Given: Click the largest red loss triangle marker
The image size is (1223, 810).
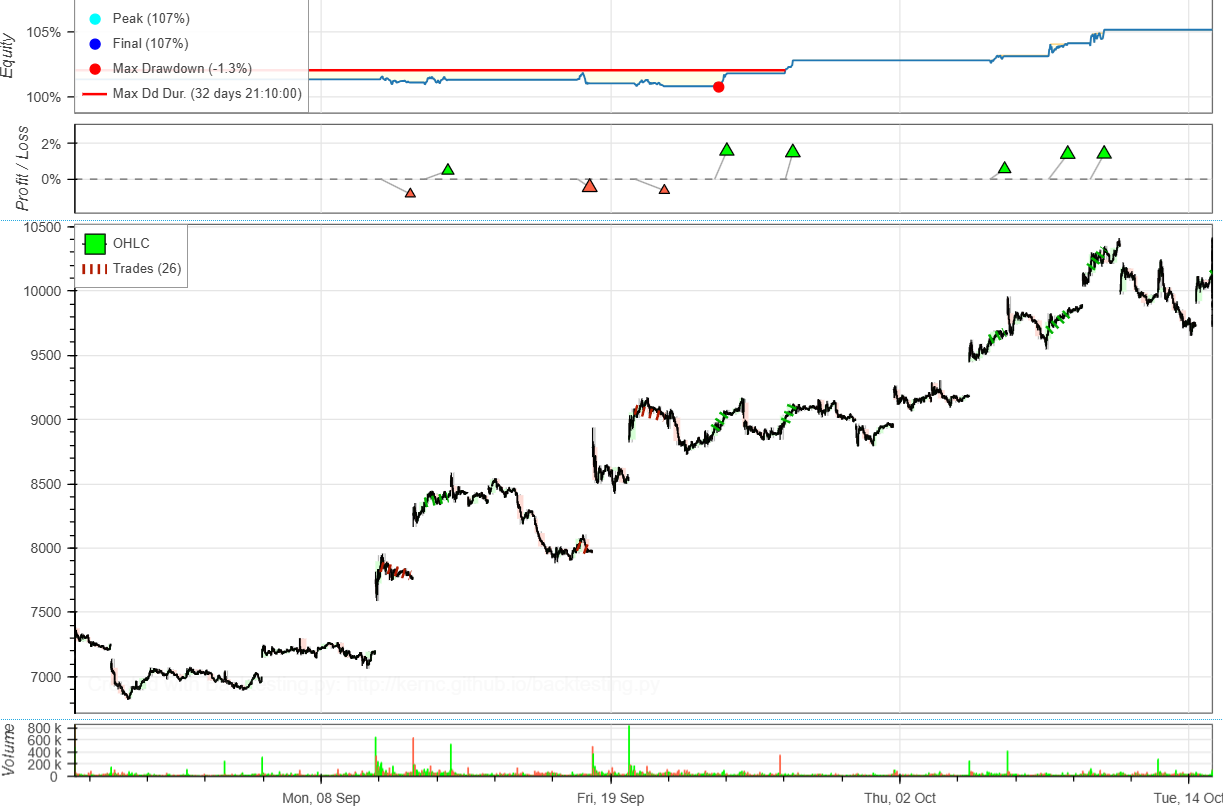Looking at the screenshot, I should (590, 186).
